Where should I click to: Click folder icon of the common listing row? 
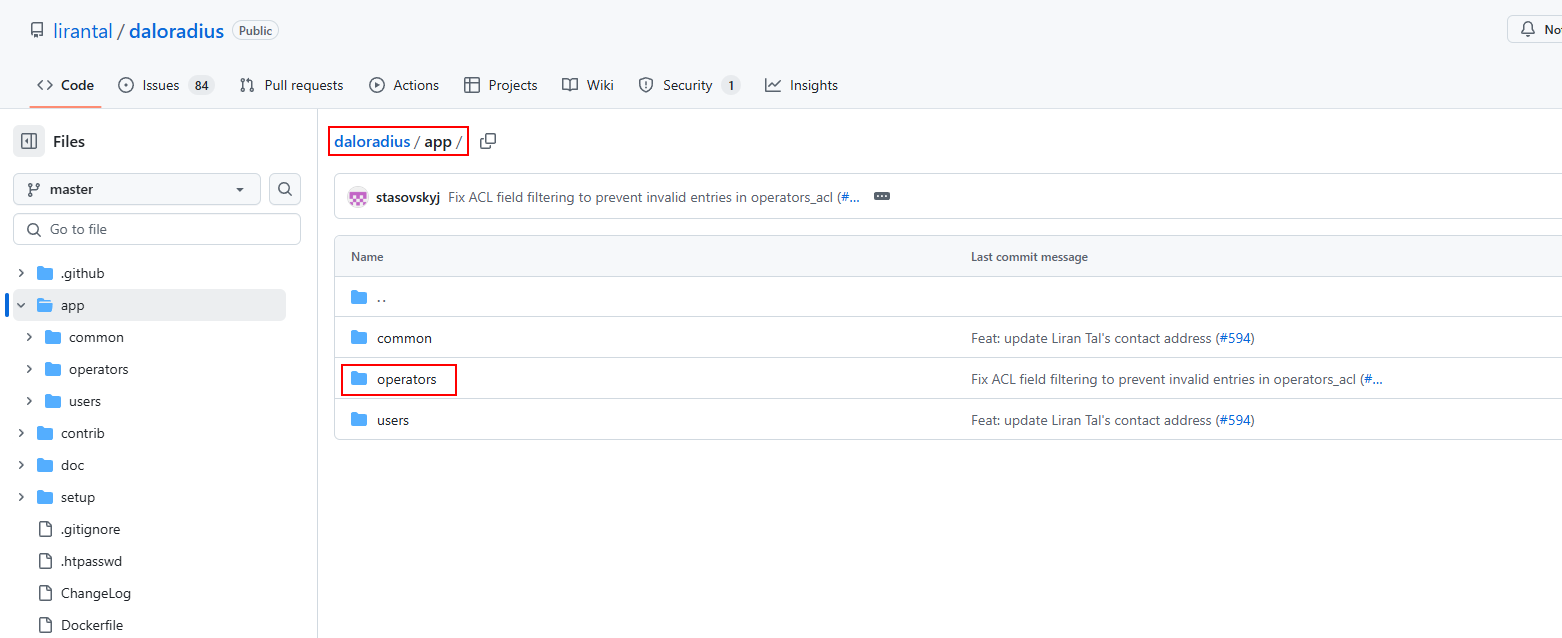click(x=359, y=338)
